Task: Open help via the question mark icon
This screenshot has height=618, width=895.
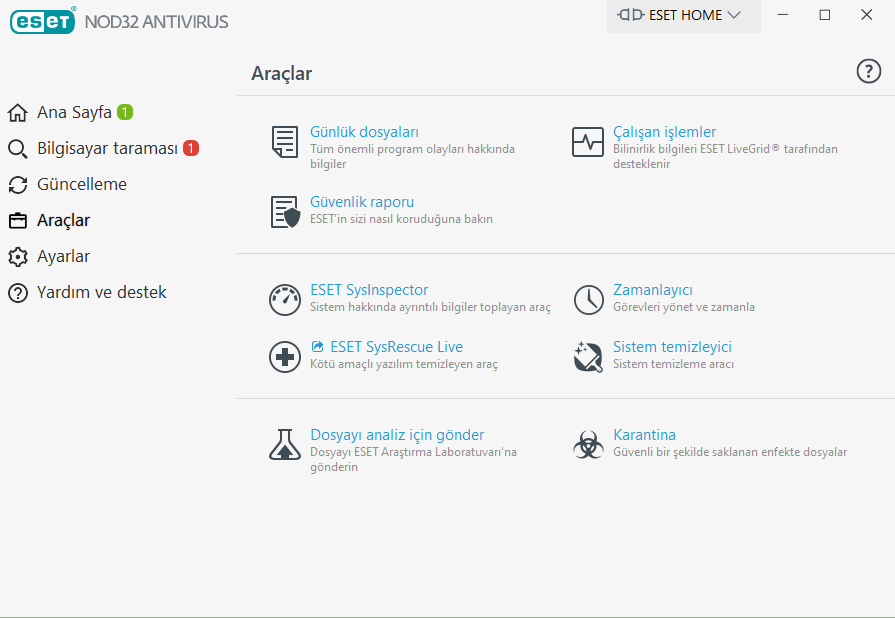Action: tap(867, 71)
